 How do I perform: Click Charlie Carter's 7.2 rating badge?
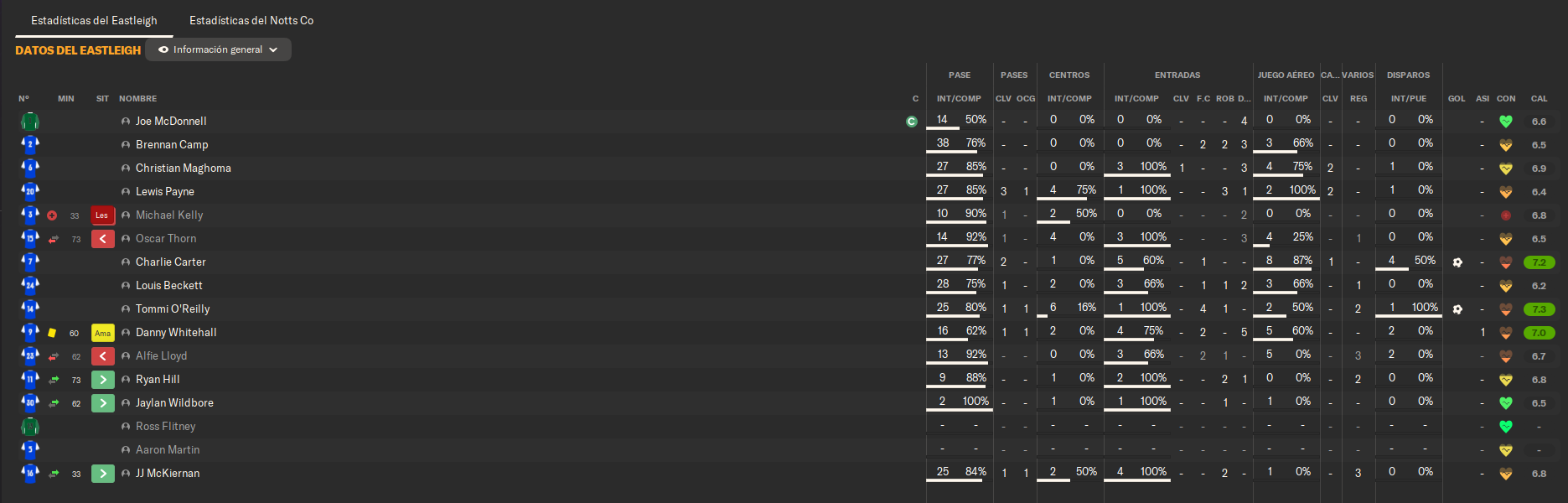pyautogui.click(x=1540, y=262)
